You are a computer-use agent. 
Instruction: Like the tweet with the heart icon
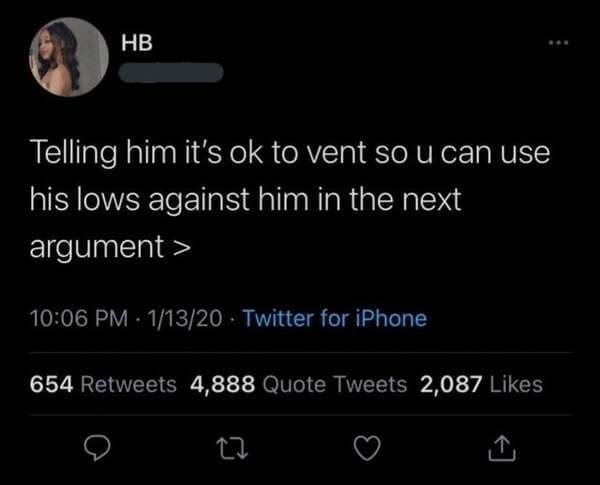coord(367,448)
